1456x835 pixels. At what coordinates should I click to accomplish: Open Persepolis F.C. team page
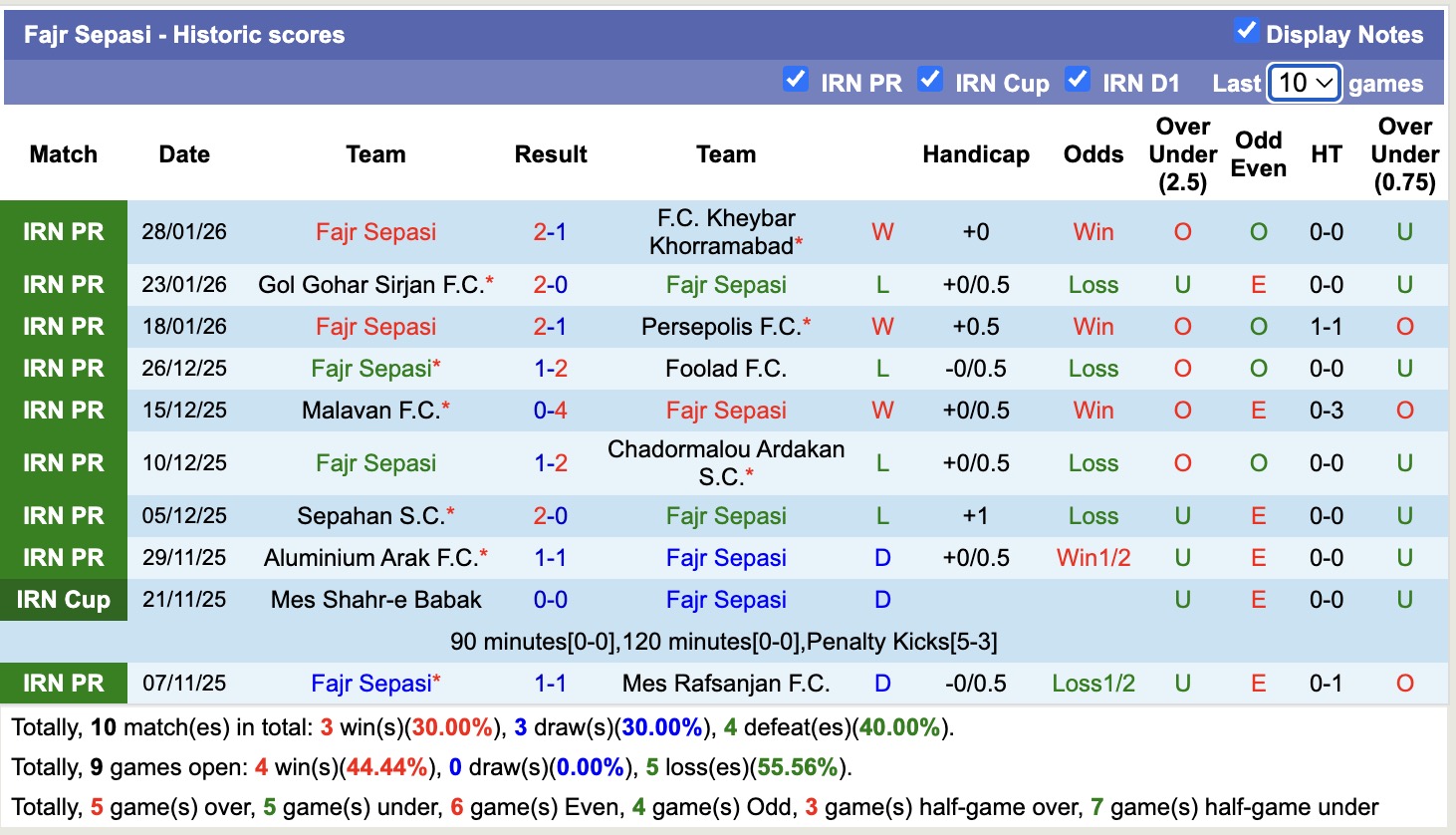[721, 327]
